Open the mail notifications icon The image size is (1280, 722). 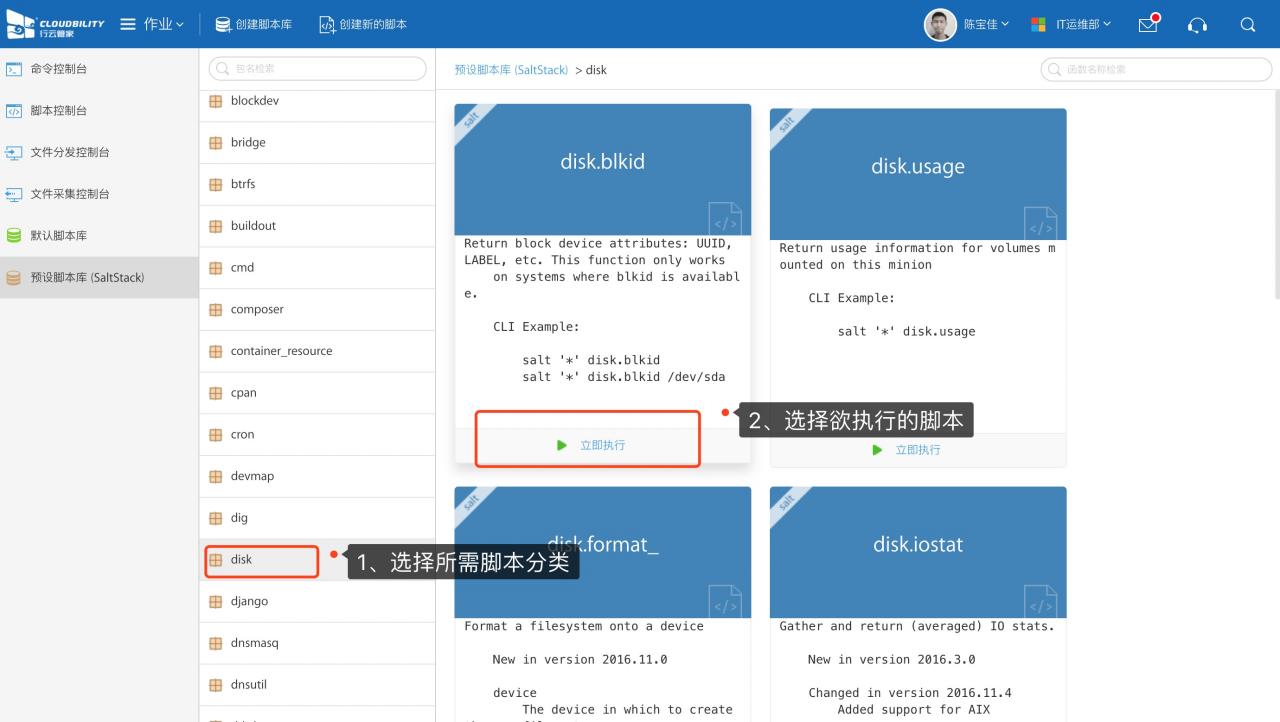(x=1149, y=24)
